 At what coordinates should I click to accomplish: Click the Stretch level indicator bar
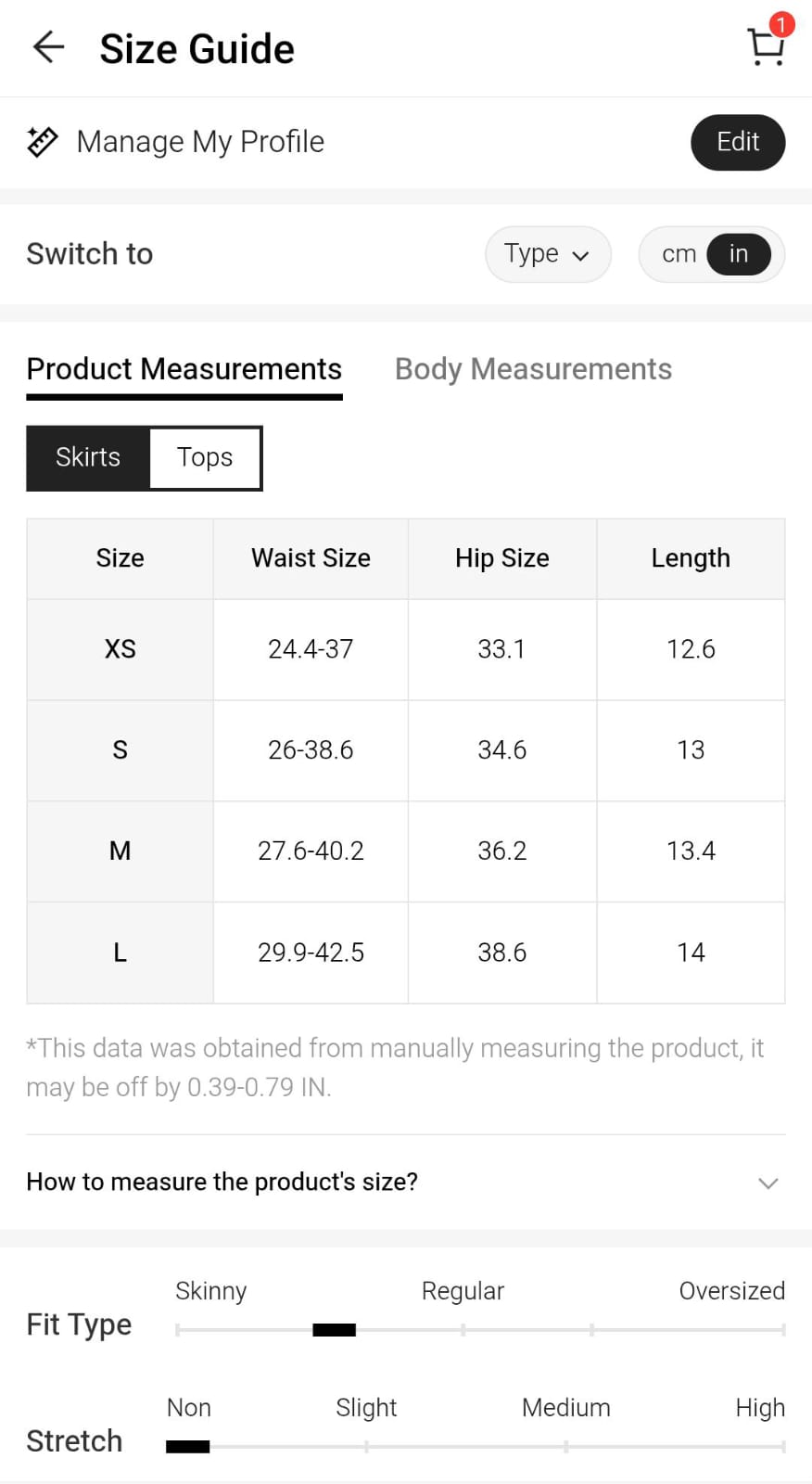click(x=187, y=1446)
